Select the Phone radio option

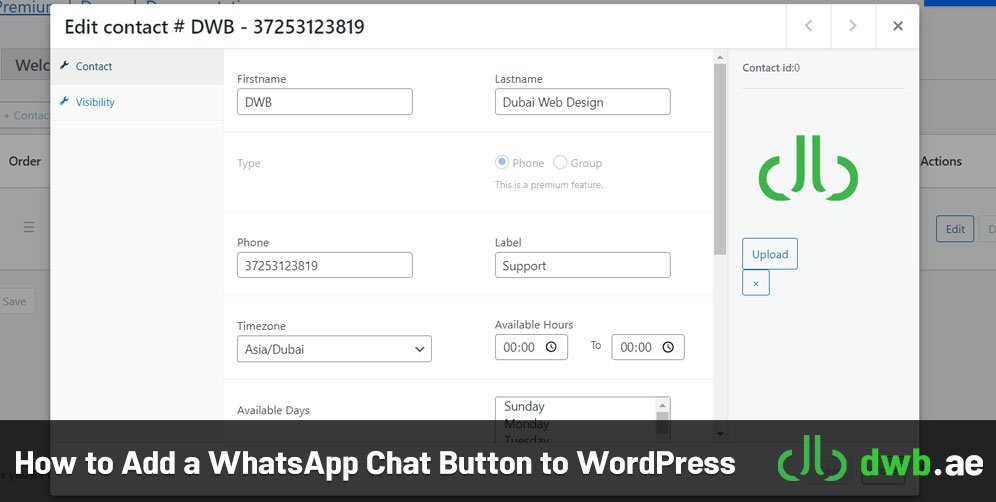502,162
